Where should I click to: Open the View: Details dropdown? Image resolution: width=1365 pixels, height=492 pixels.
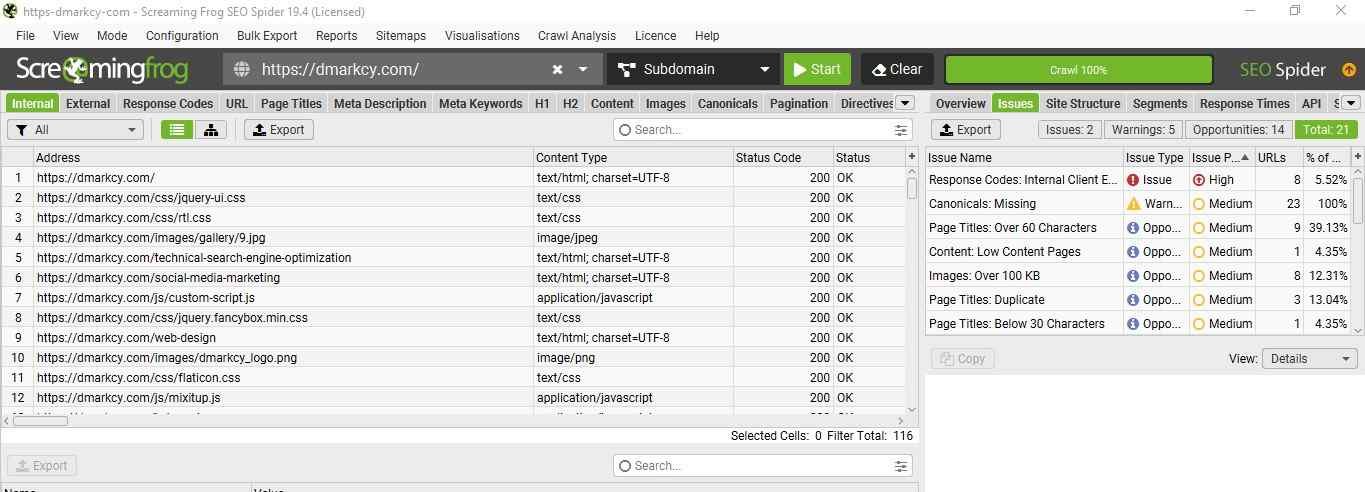tap(1309, 359)
